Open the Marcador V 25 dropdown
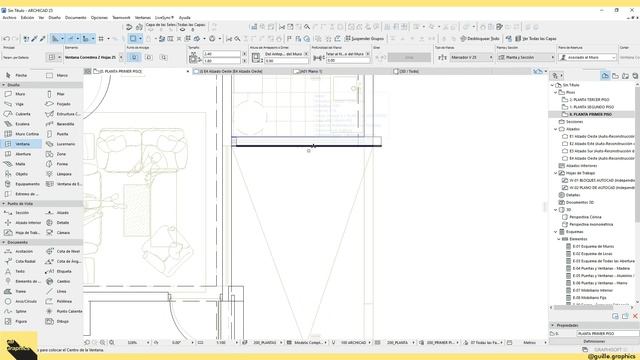The image size is (640, 360). pyautogui.click(x=471, y=58)
